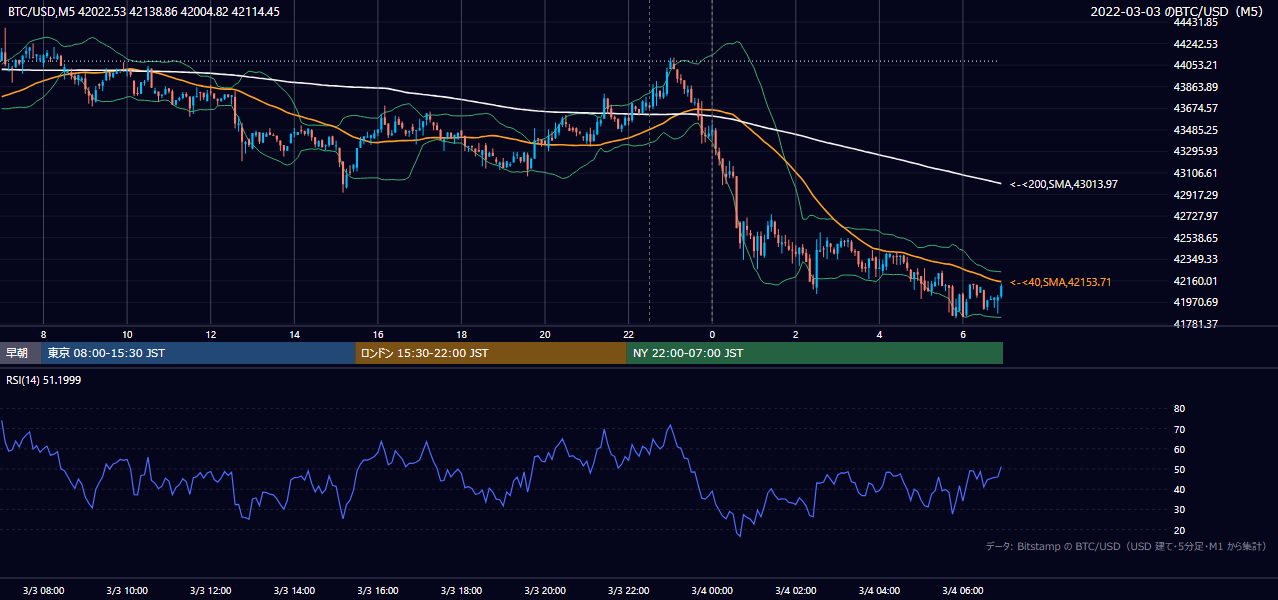Select the 42917.29 price axis label
This screenshot has width=1278, height=600.
[1196, 195]
